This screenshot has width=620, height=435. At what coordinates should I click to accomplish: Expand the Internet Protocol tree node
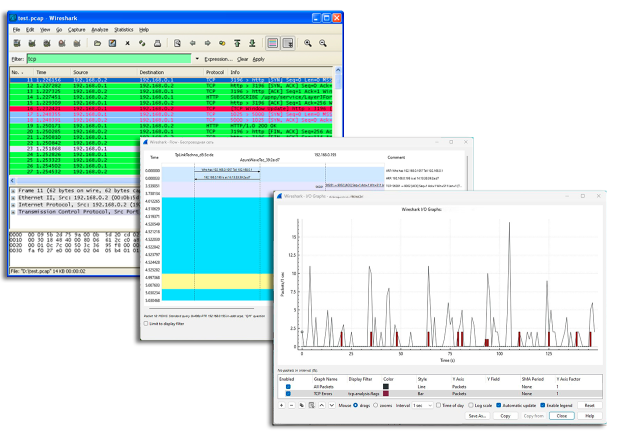(13, 205)
